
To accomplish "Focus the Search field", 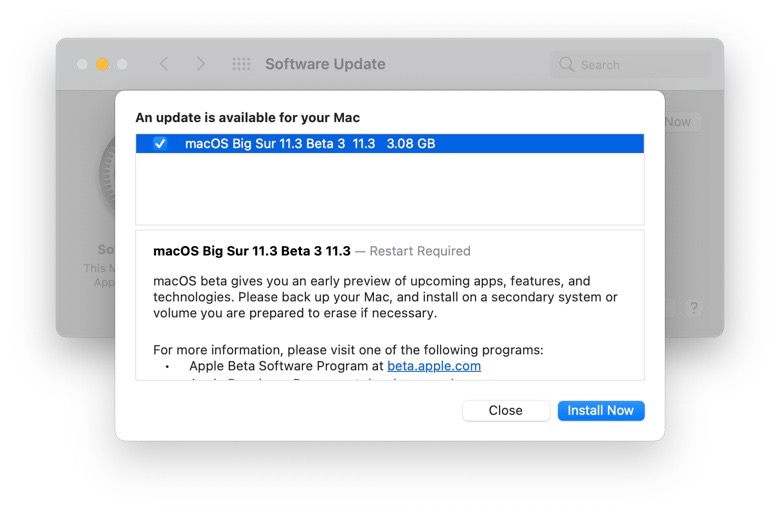I will (x=640, y=65).
